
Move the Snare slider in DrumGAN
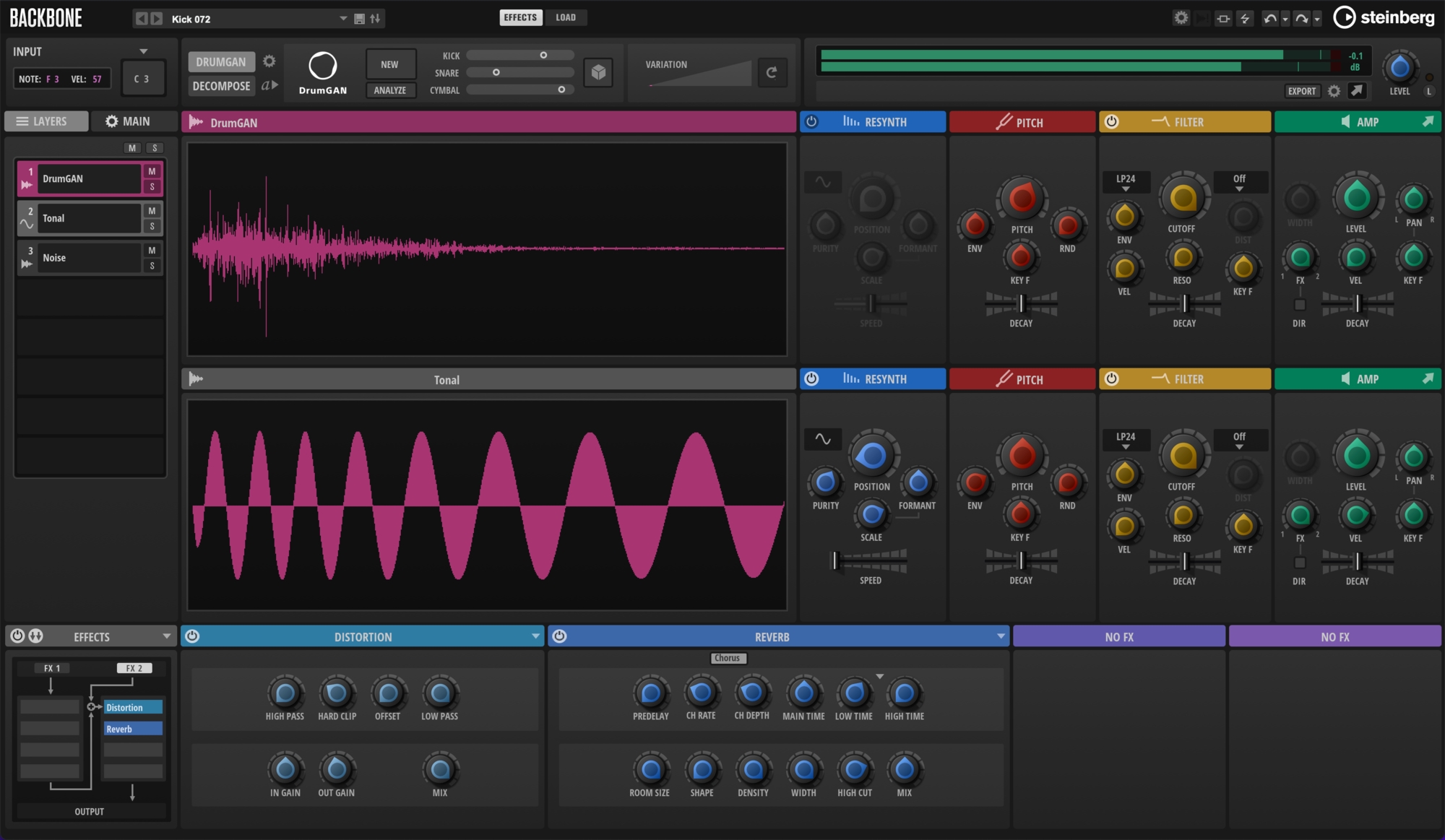click(x=495, y=72)
